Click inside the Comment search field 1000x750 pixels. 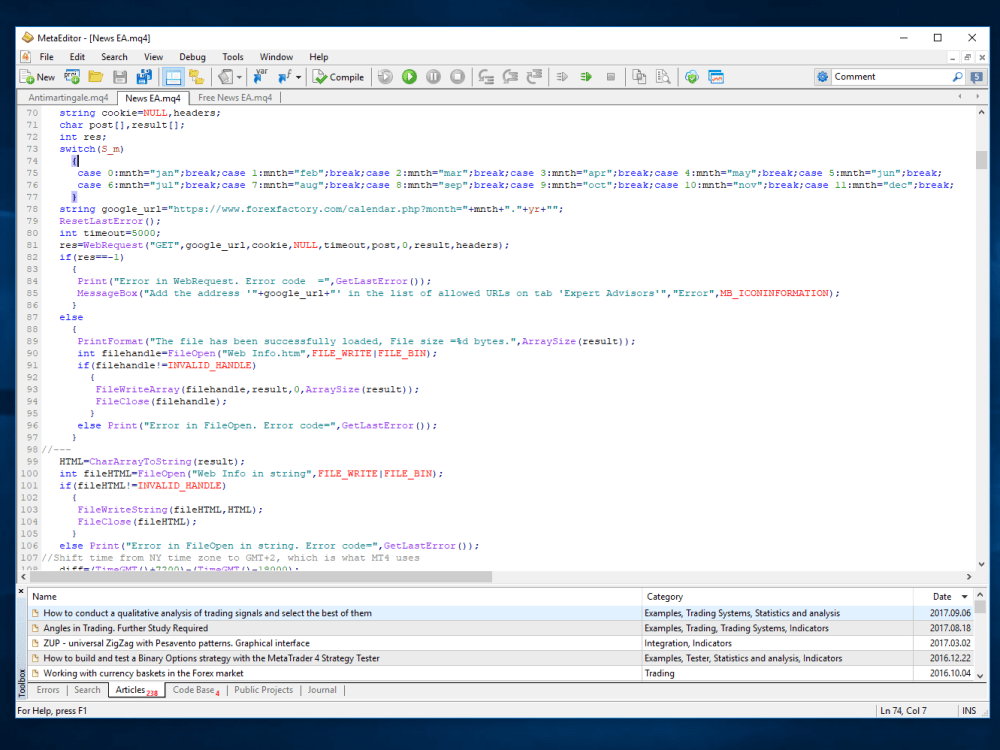coord(890,76)
